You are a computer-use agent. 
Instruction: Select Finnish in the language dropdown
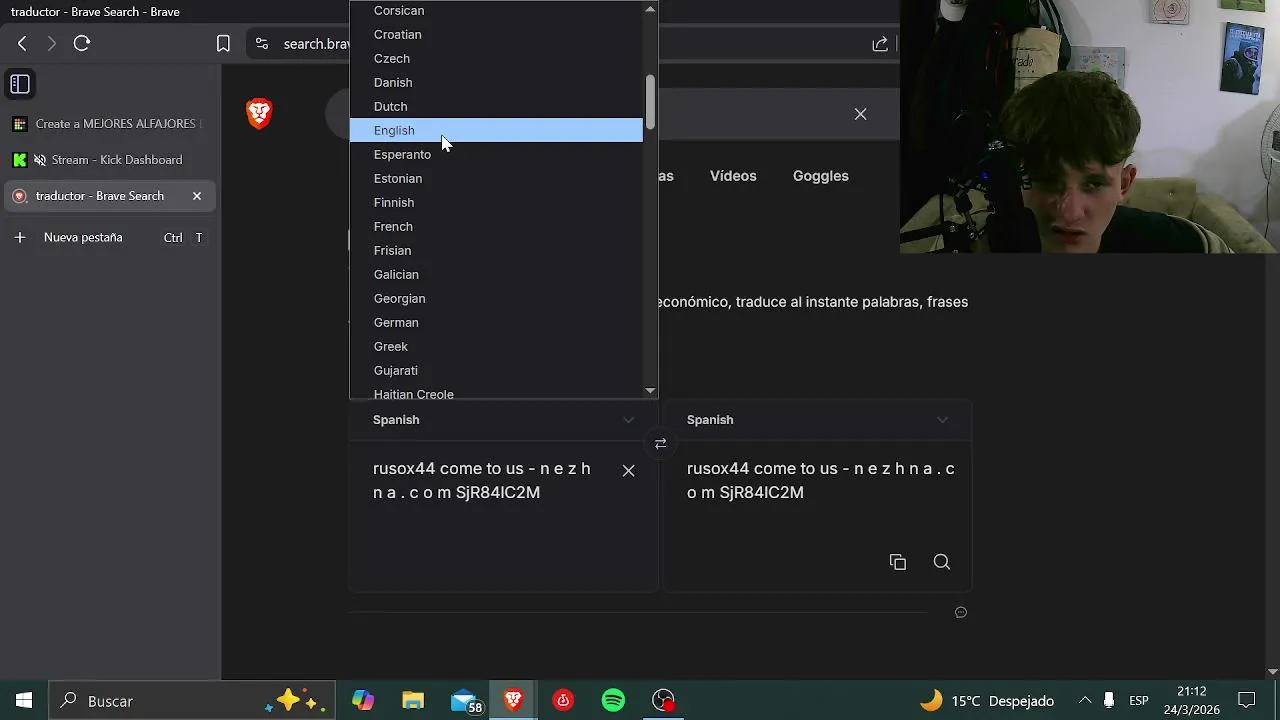(496, 202)
